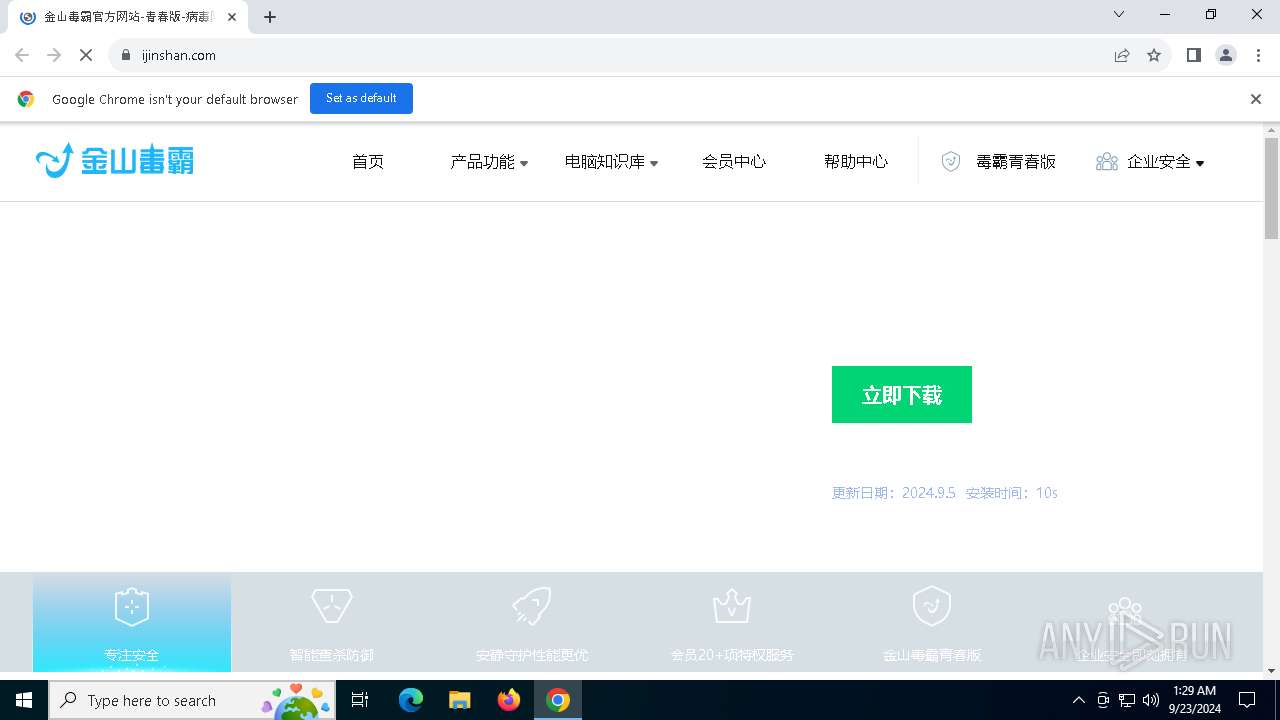Click the site lock icon in address bar
1280x720 pixels.
125,55
